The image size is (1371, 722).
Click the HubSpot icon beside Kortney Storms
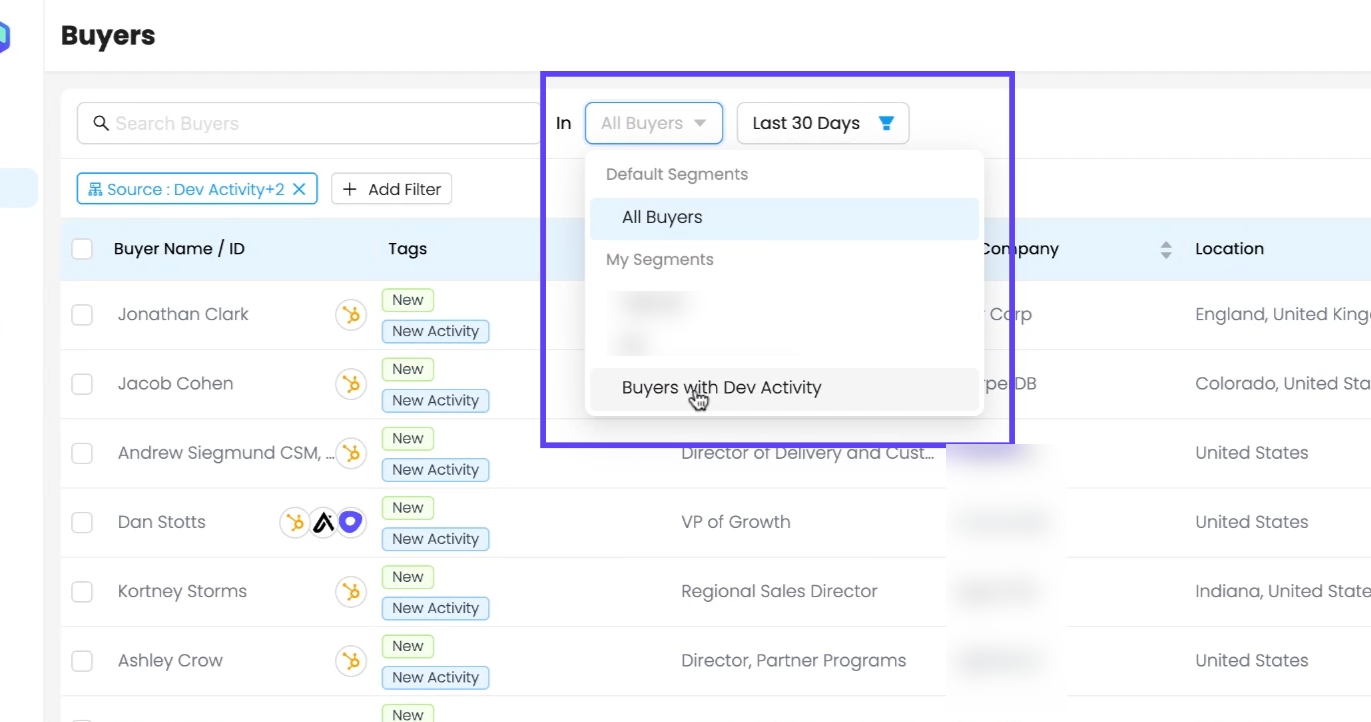coord(350,592)
